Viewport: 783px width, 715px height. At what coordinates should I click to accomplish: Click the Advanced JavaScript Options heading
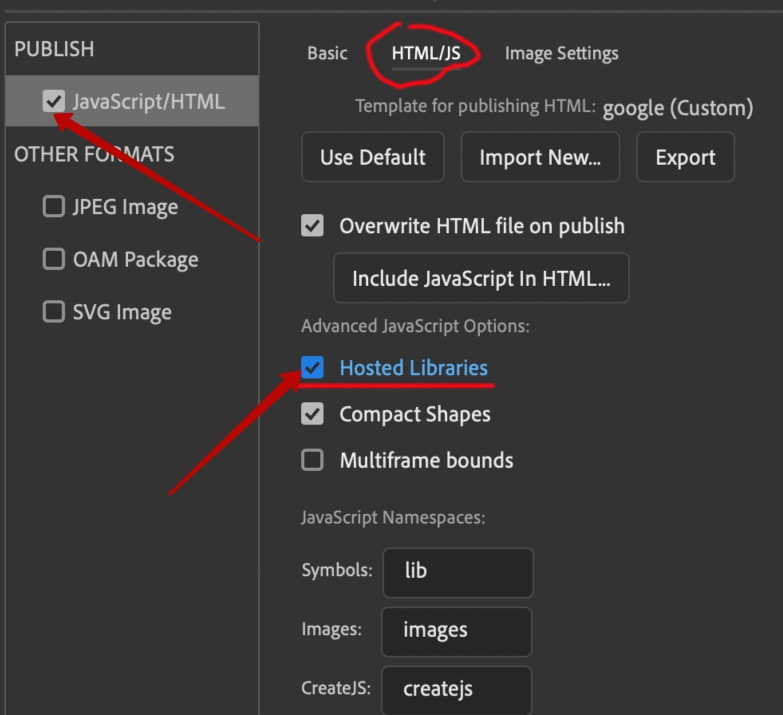coord(415,326)
